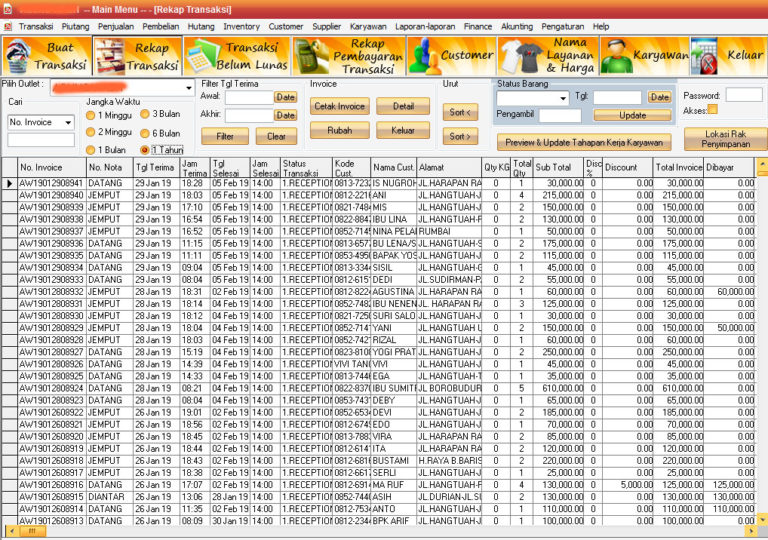Open Rekap Pembayaran Transaksi toolbar icon
Viewport: 768px width, 540px height.
[349, 56]
